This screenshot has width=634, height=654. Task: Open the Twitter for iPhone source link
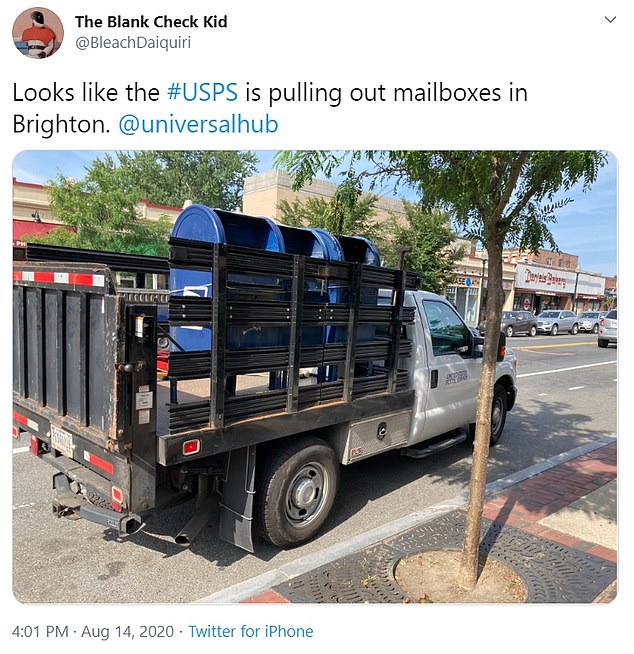pyautogui.click(x=251, y=631)
